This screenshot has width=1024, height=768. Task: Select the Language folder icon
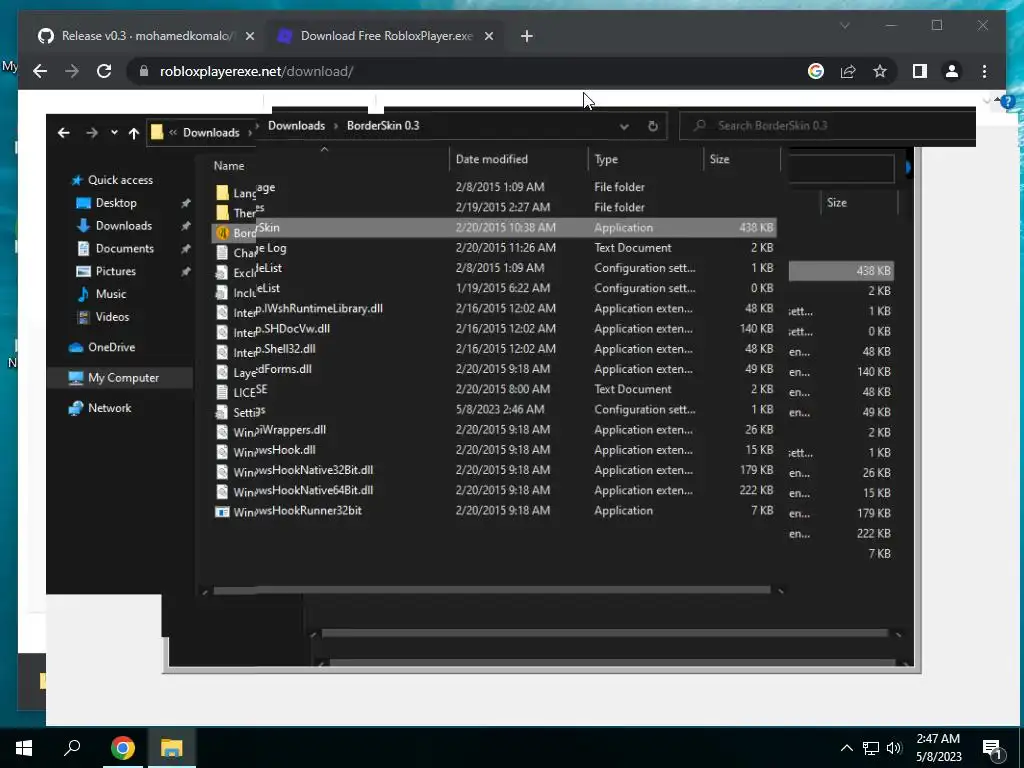(223, 192)
